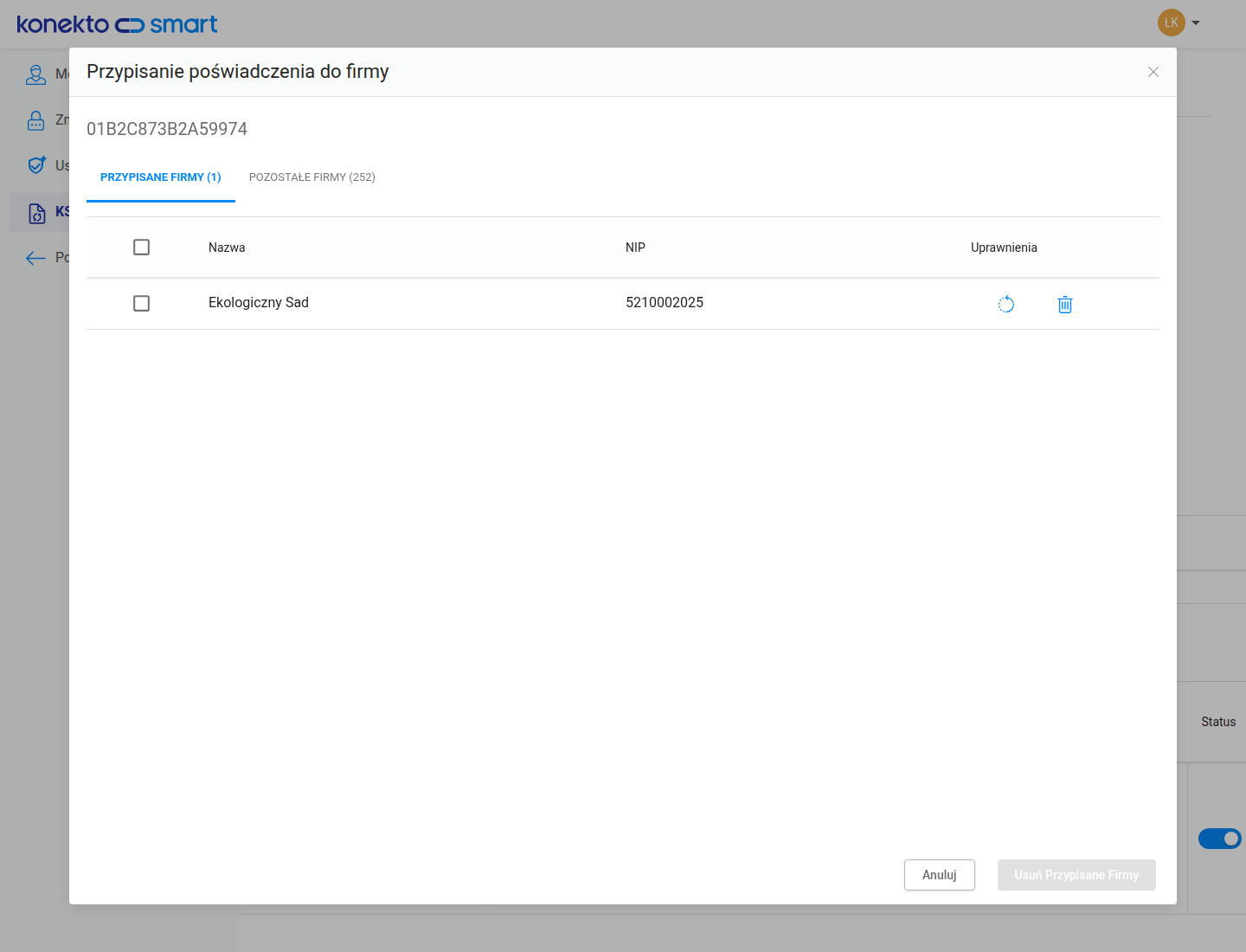Click the refresh permissions icon for Ekologiczny Sad

[x=1005, y=304]
